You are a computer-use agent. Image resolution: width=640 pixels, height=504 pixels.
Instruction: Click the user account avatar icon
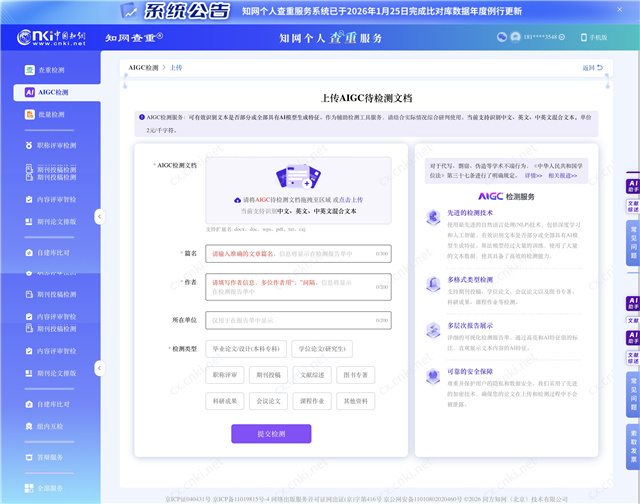tap(512, 37)
